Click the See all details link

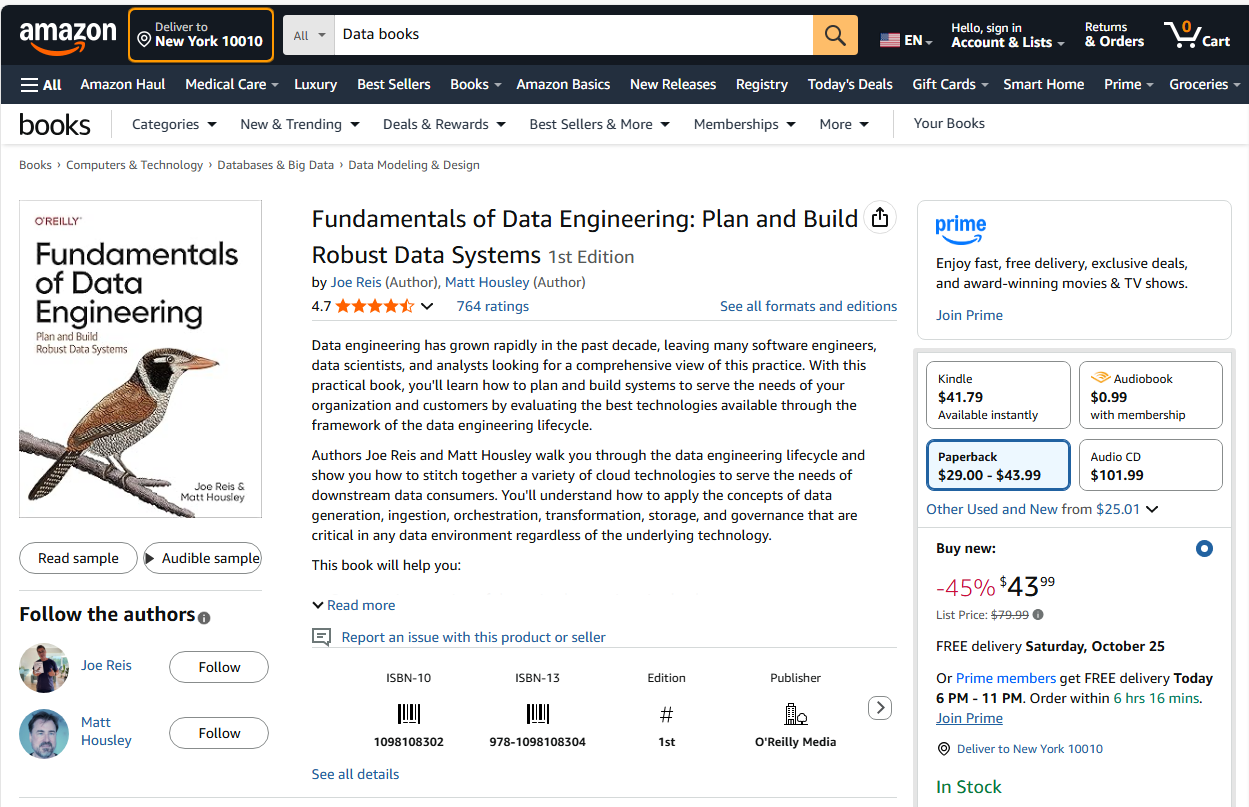[355, 774]
